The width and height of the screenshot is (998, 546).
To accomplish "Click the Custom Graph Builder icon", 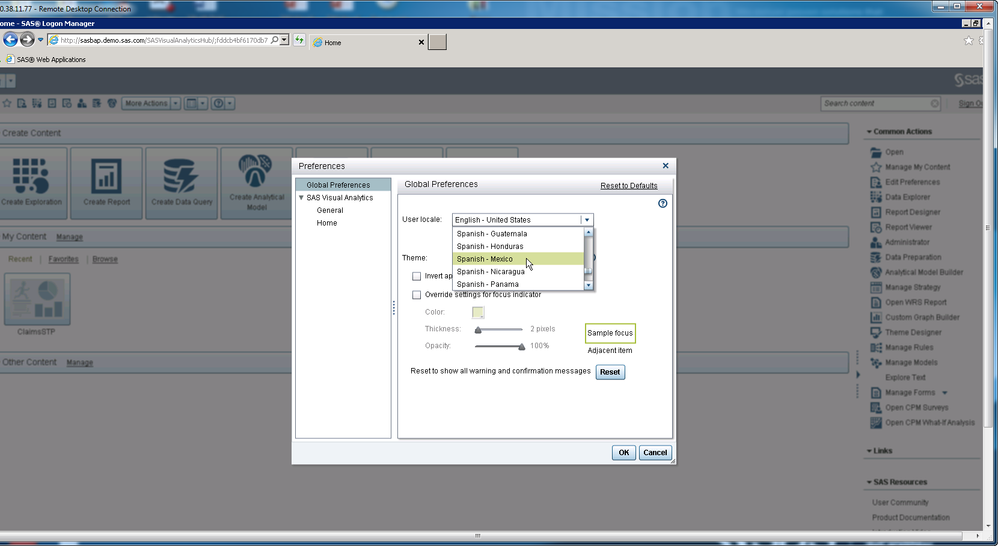I will tap(876, 318).
